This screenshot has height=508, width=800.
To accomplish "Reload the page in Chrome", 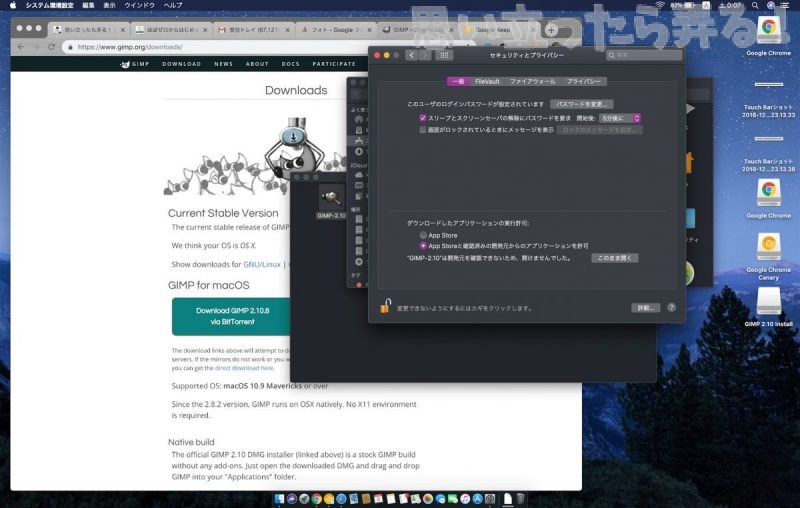I will (52, 47).
